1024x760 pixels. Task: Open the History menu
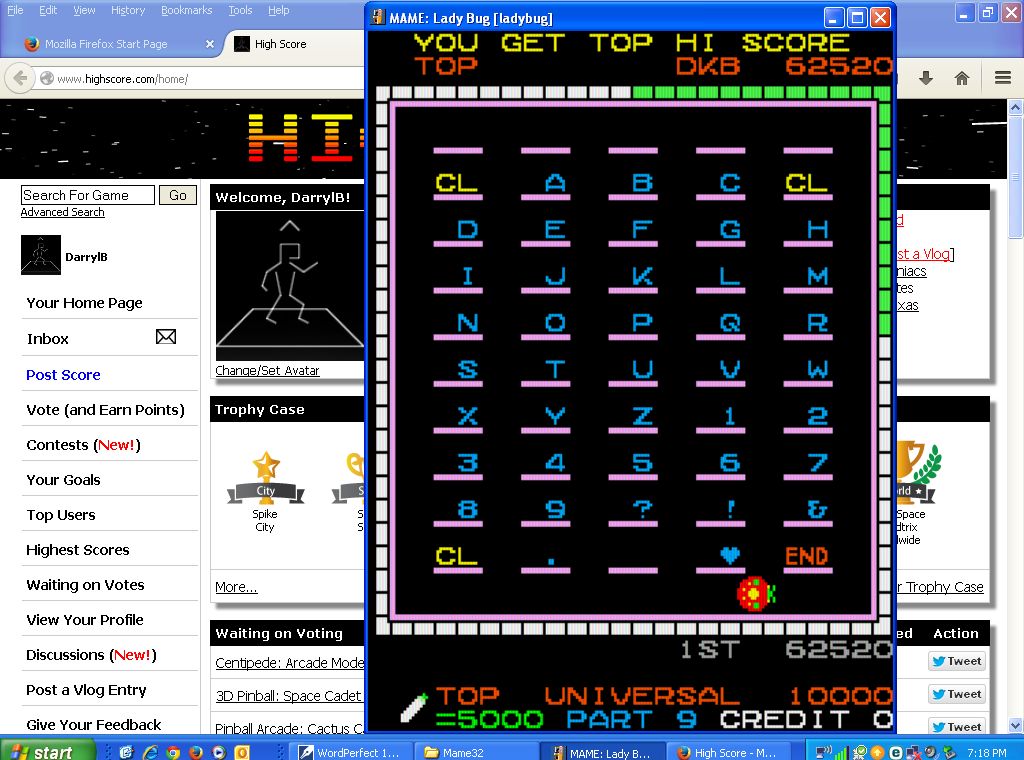(128, 10)
